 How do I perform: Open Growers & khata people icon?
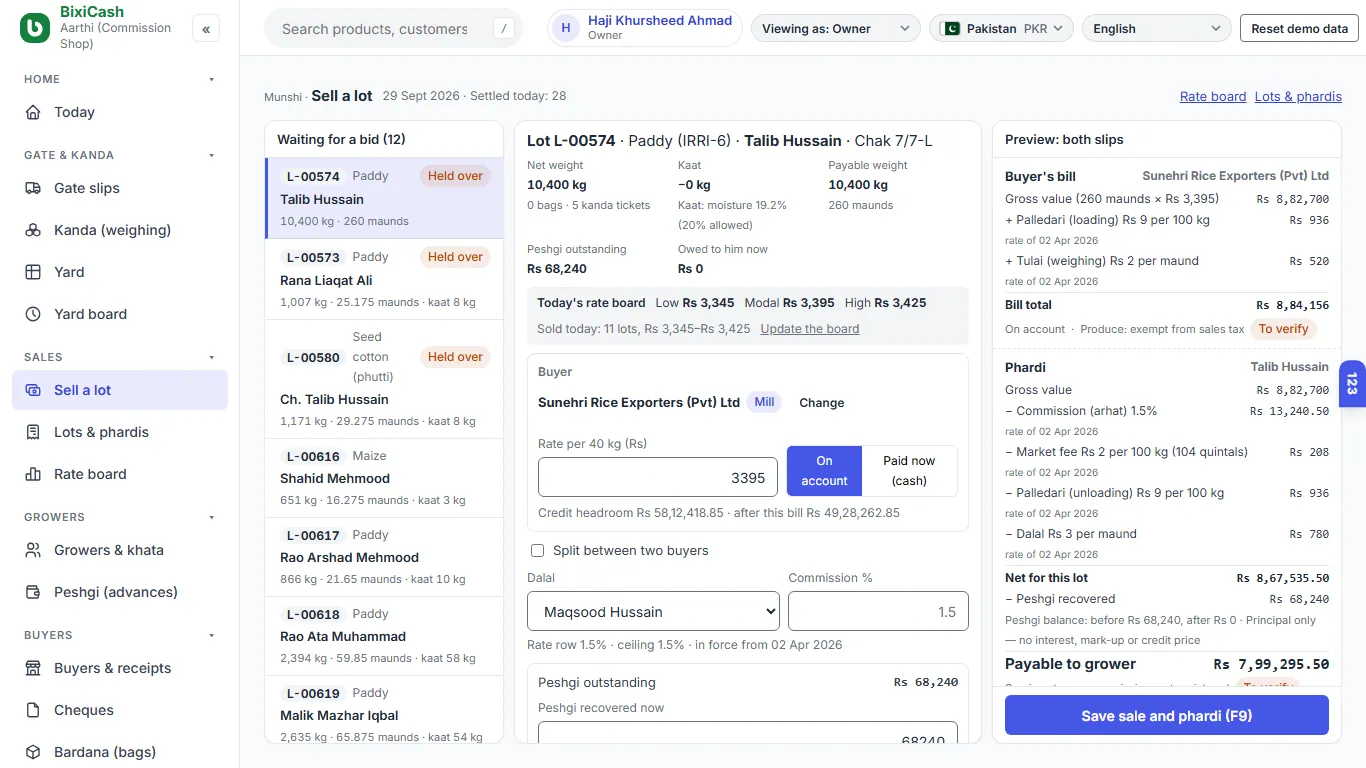coord(33,550)
